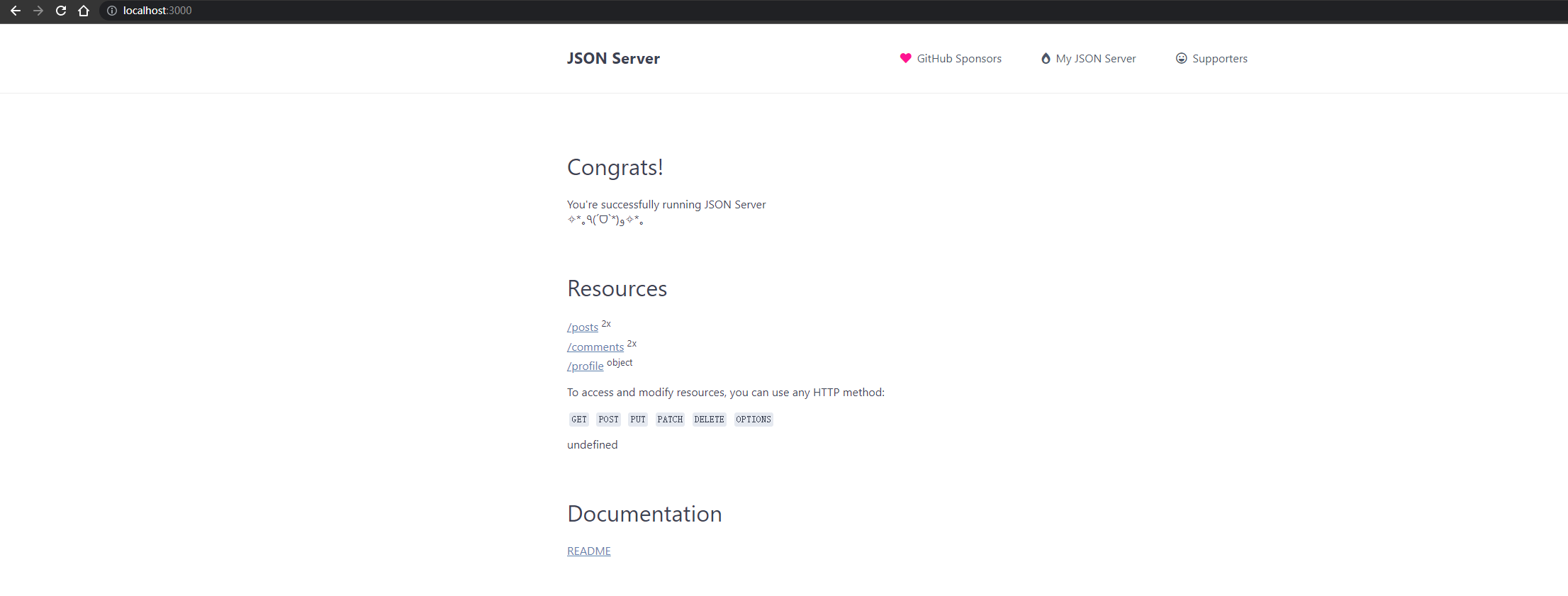Click the OPTIONS method tag
Viewport: 1568px width, 596px height.
754,420
